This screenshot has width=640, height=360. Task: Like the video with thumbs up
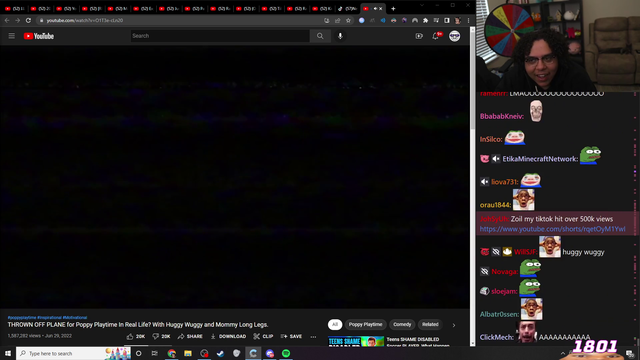[136, 336]
